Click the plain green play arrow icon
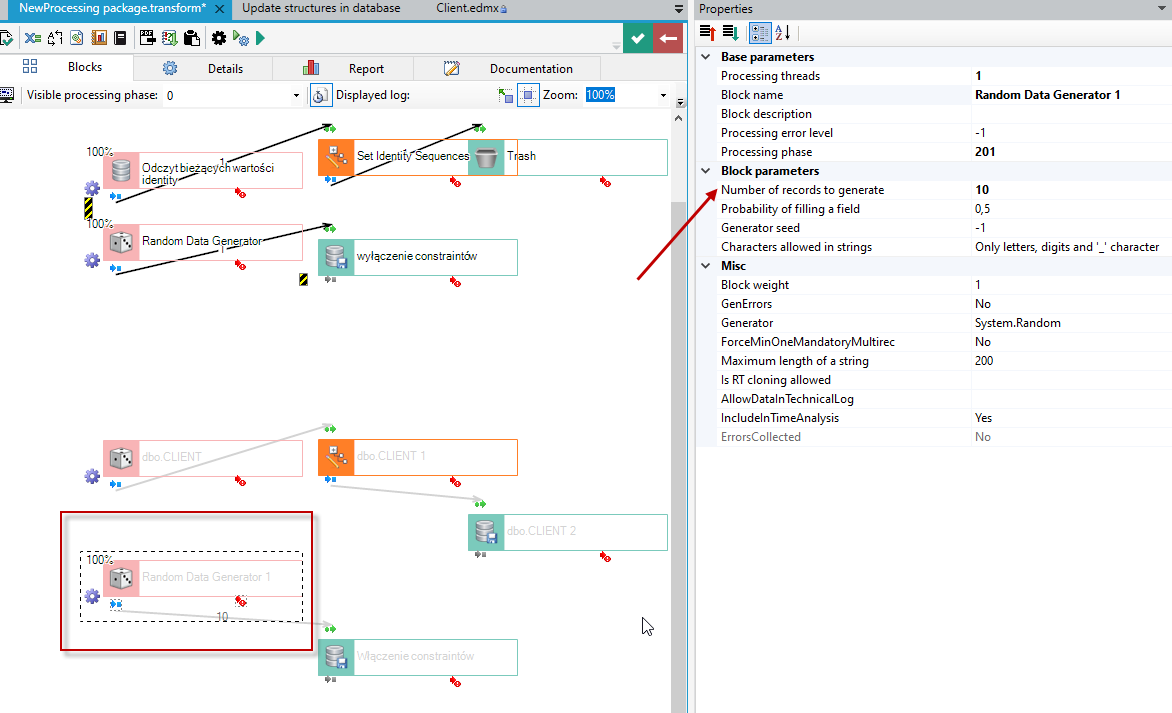Viewport: 1172px width, 713px height. click(x=260, y=38)
